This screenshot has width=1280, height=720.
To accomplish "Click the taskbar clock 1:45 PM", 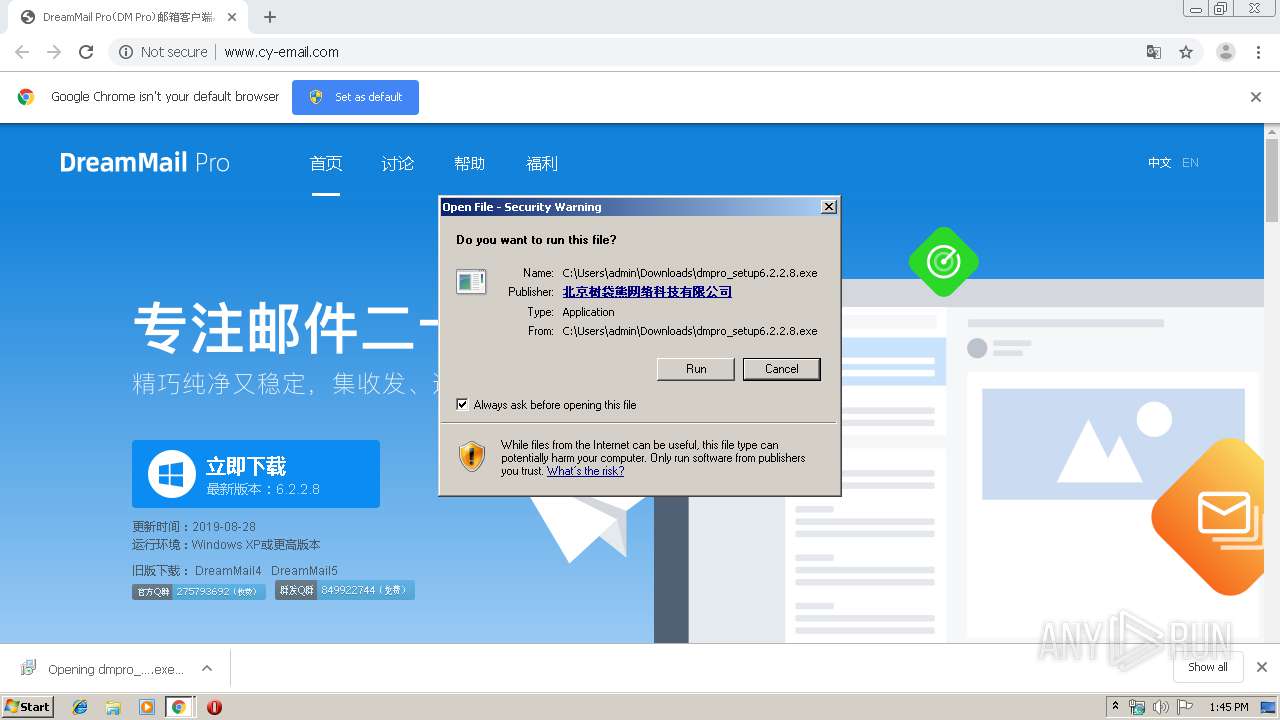I will tap(1229, 707).
